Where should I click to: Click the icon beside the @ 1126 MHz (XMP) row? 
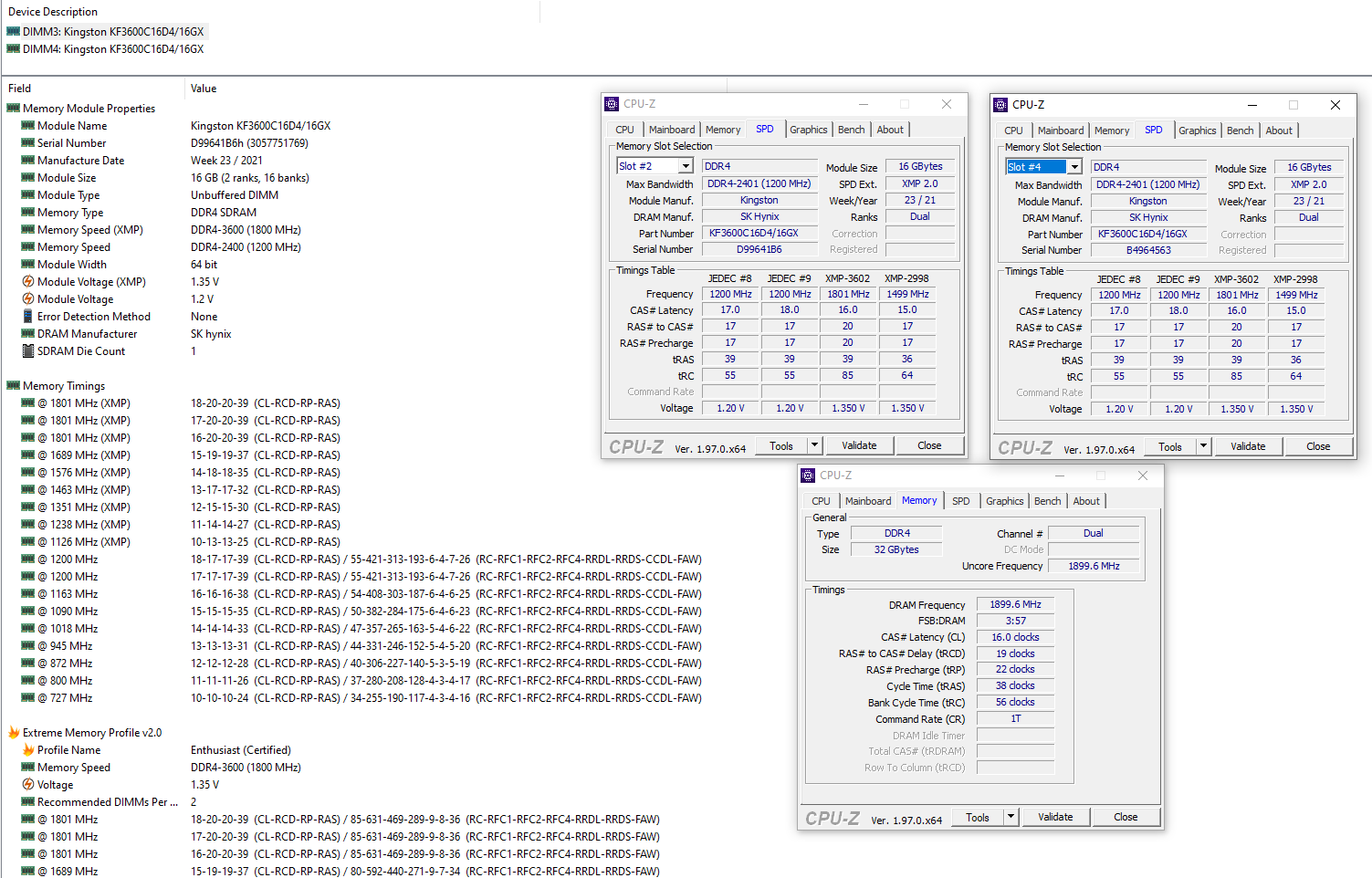coord(27,541)
